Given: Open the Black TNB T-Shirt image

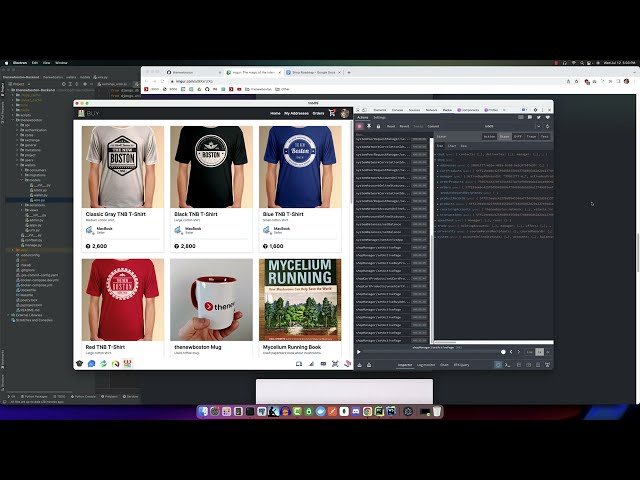Looking at the screenshot, I should tap(211, 167).
